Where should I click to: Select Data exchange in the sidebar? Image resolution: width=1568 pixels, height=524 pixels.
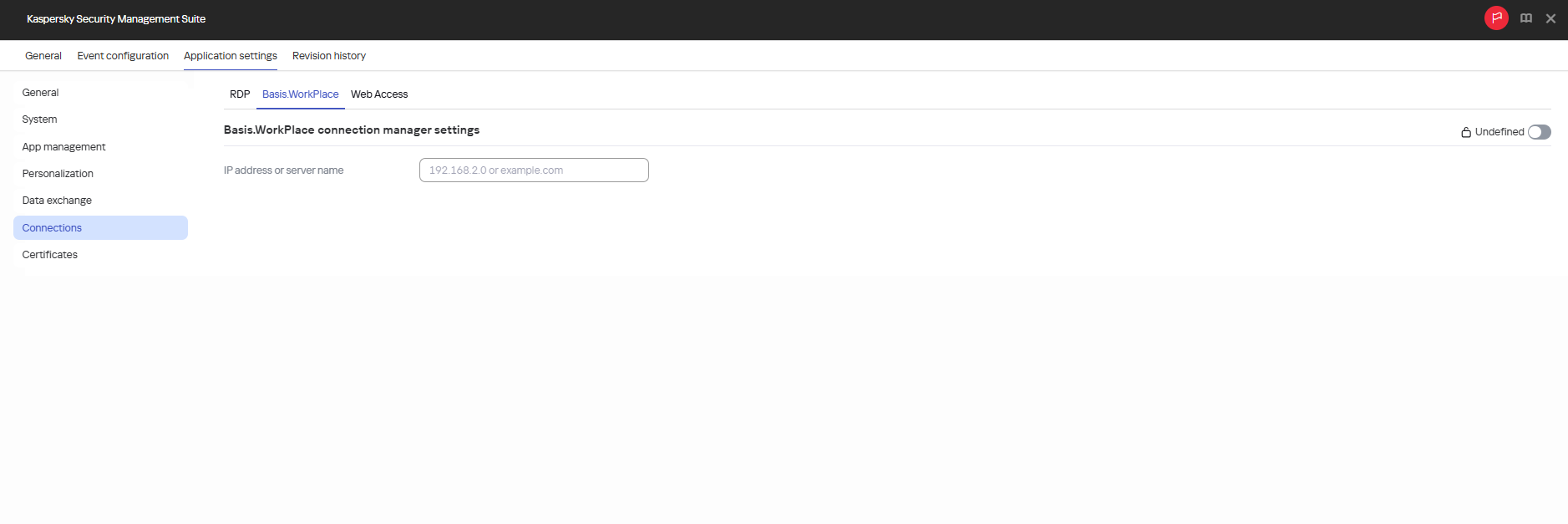100,201
